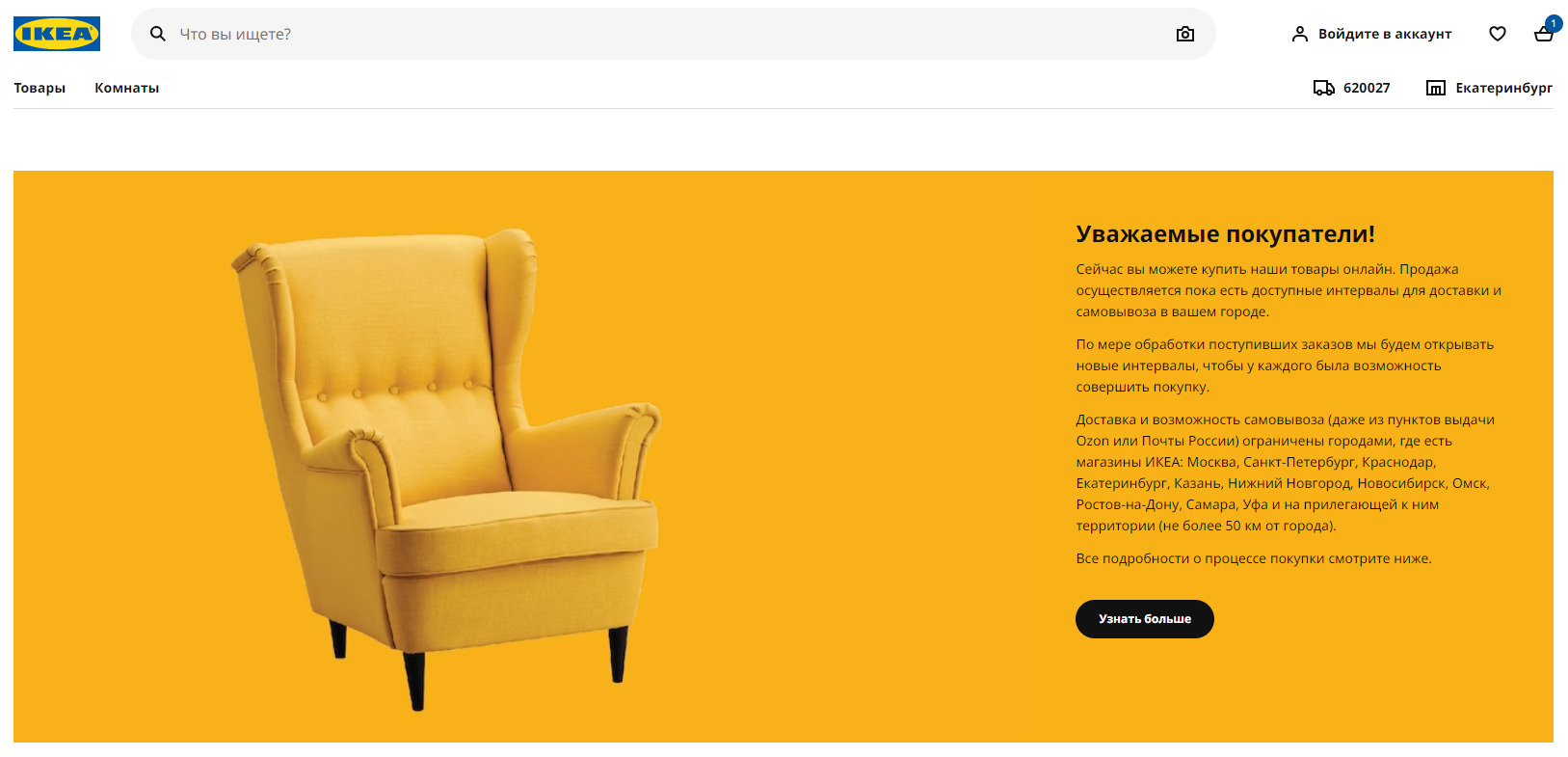Click the Узнать больше button
The width and height of the screenshot is (1568, 757).
click(1145, 619)
